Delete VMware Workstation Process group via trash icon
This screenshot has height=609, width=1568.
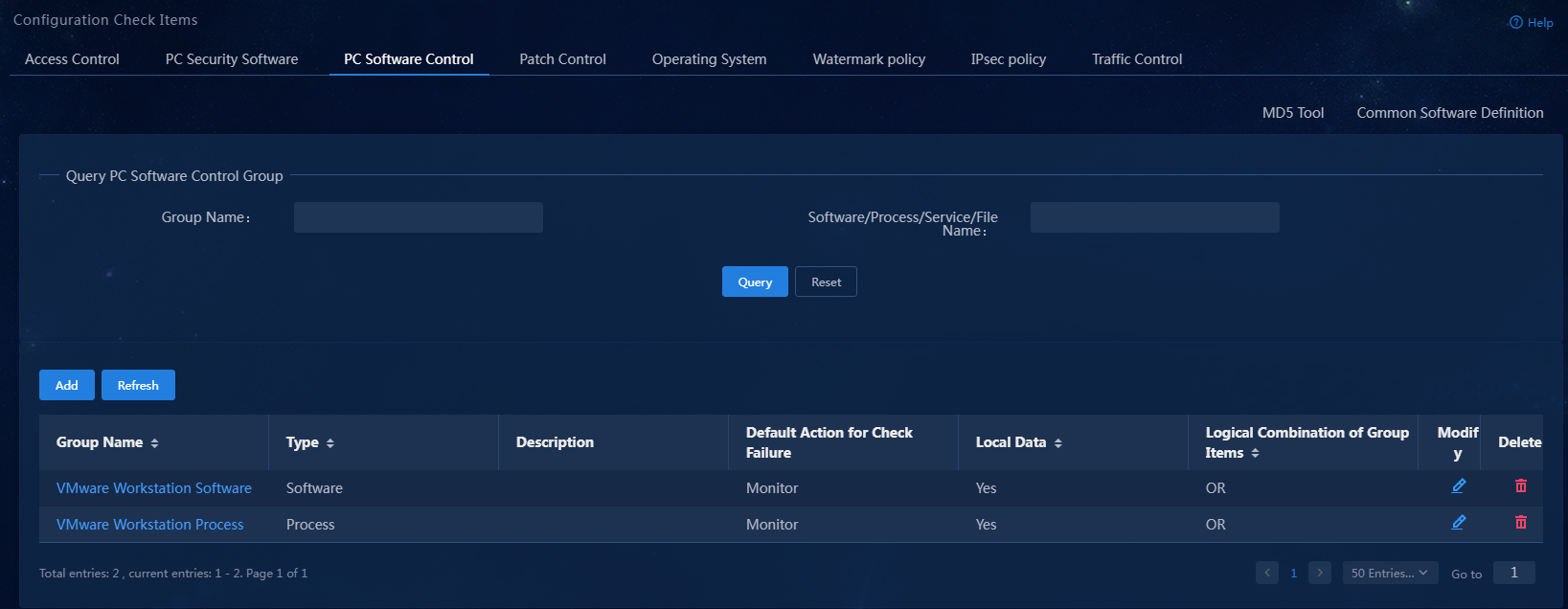tap(1521, 523)
